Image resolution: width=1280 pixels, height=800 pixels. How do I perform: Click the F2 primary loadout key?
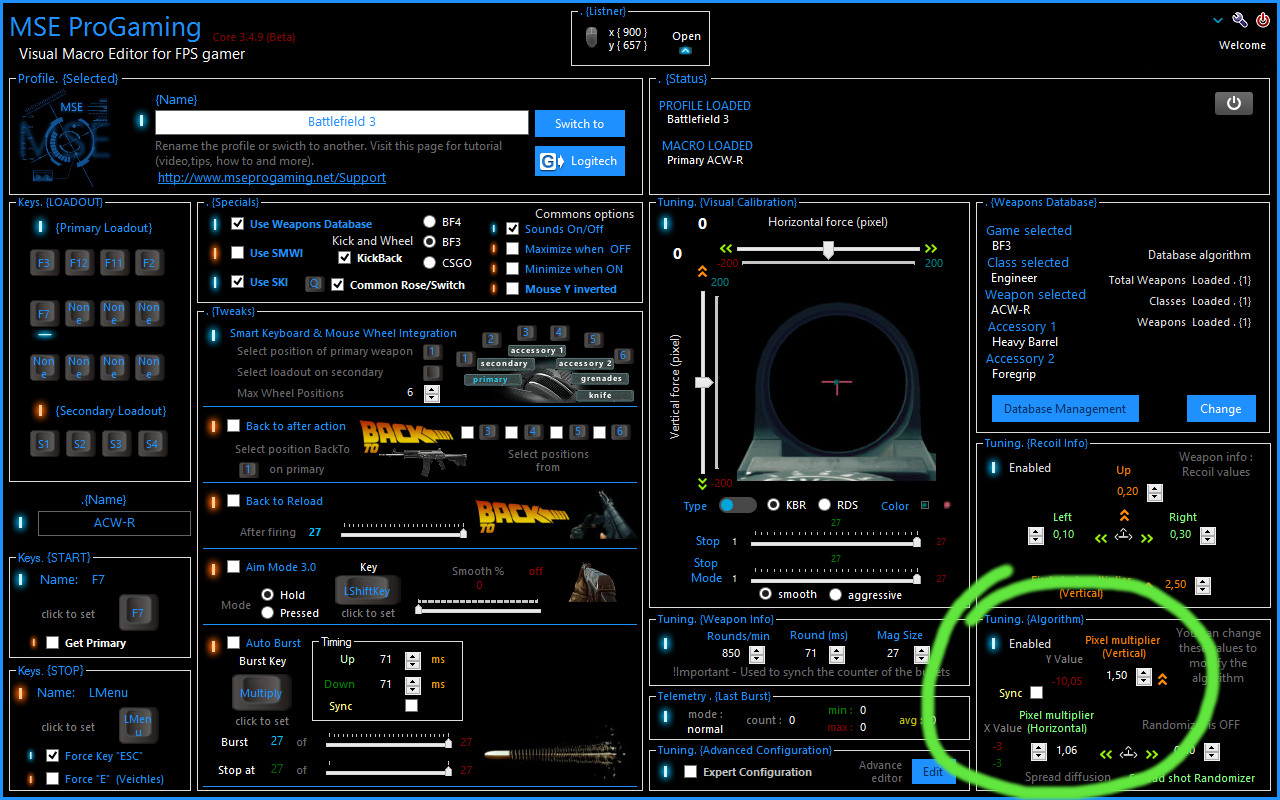tap(149, 263)
